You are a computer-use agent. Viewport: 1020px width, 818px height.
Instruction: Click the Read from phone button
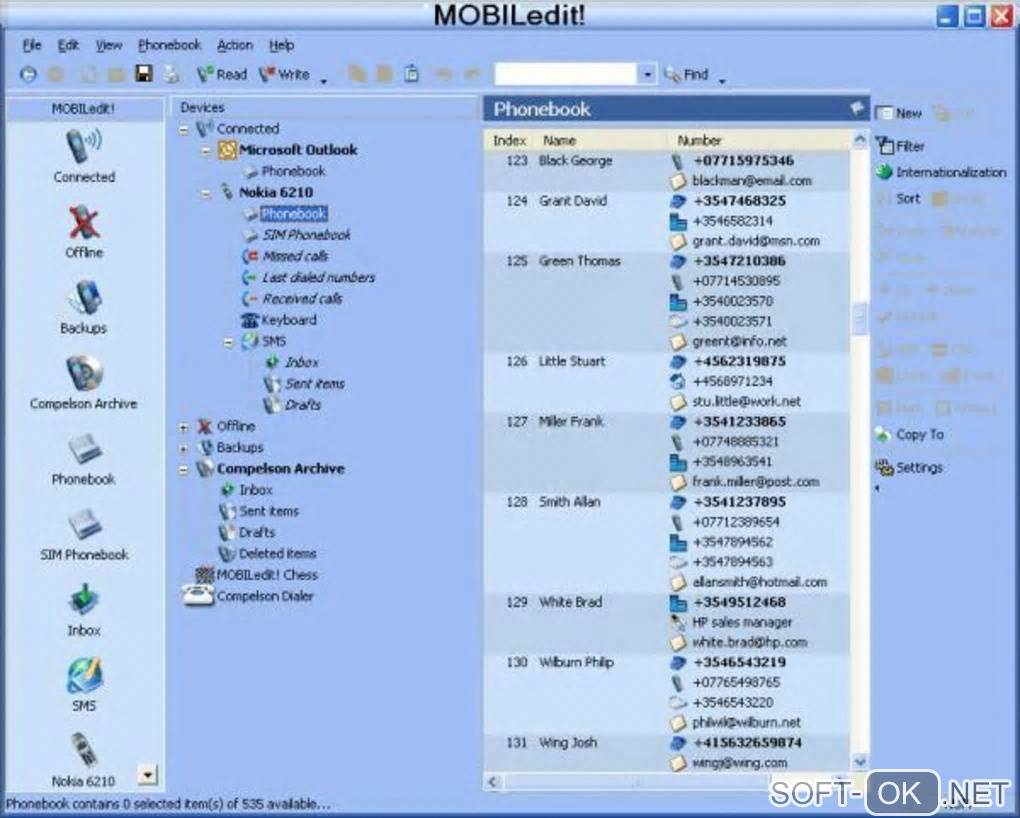(222, 74)
